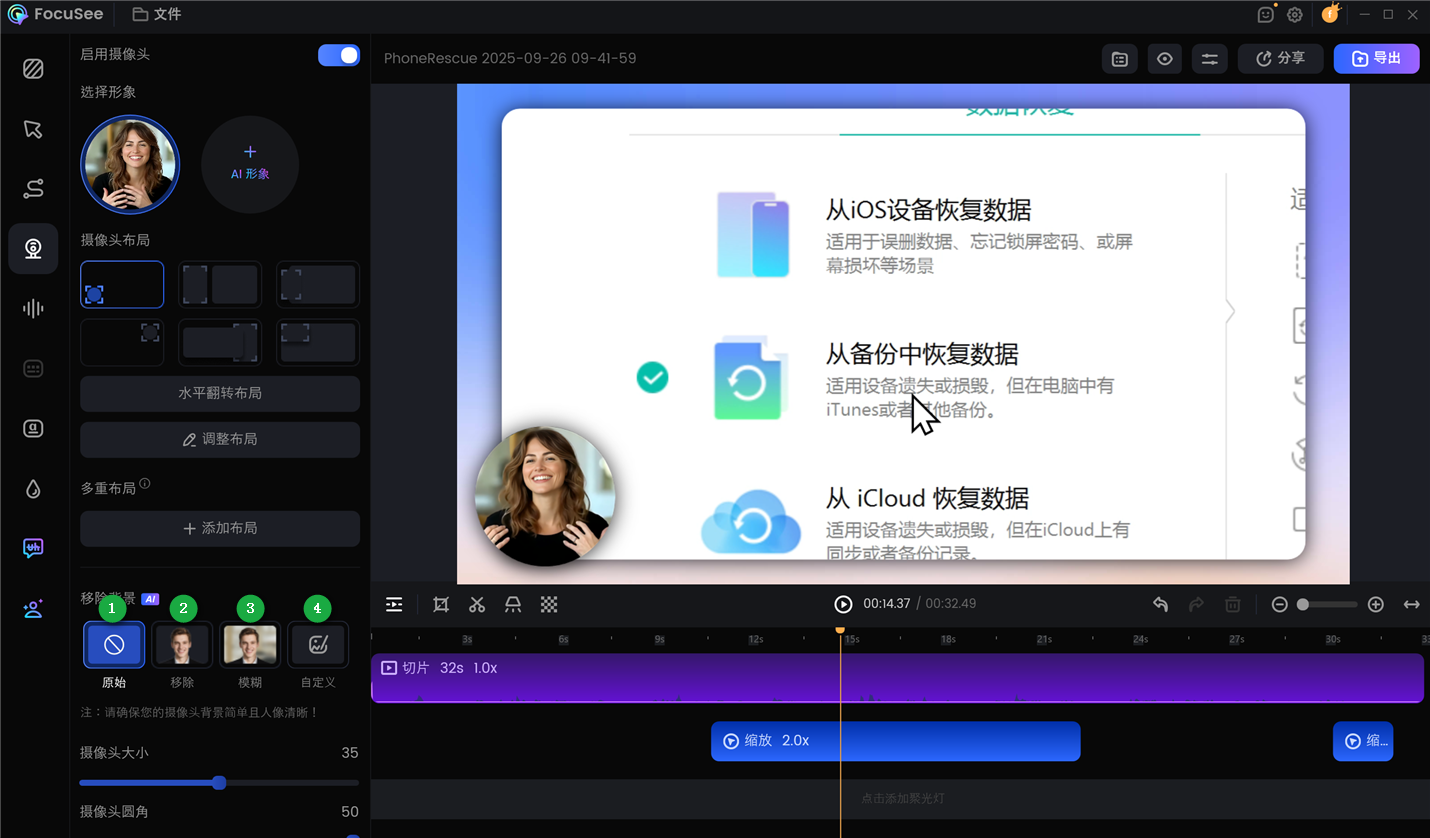Open the keystroke panel in the left sidebar
Viewport: 1430px width, 838px height.
click(x=33, y=368)
